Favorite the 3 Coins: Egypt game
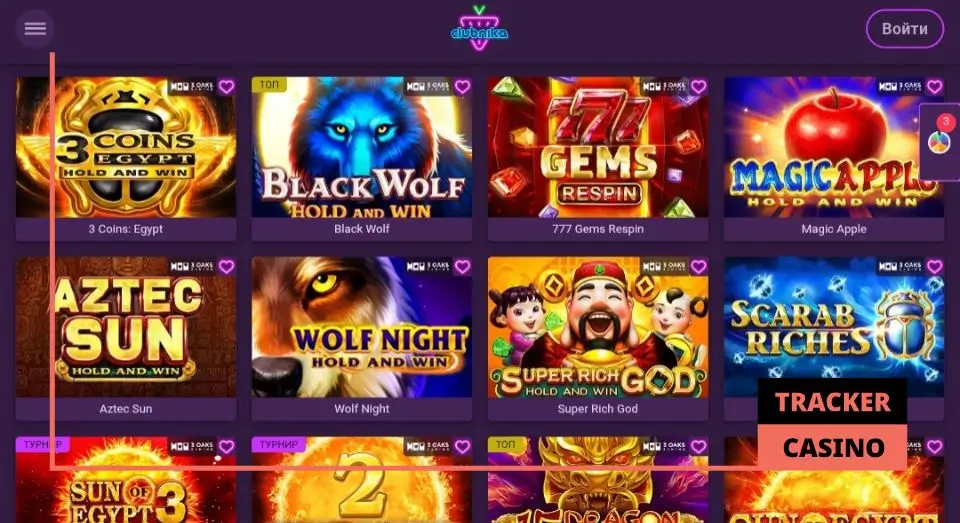This screenshot has width=960, height=523. tap(227, 87)
